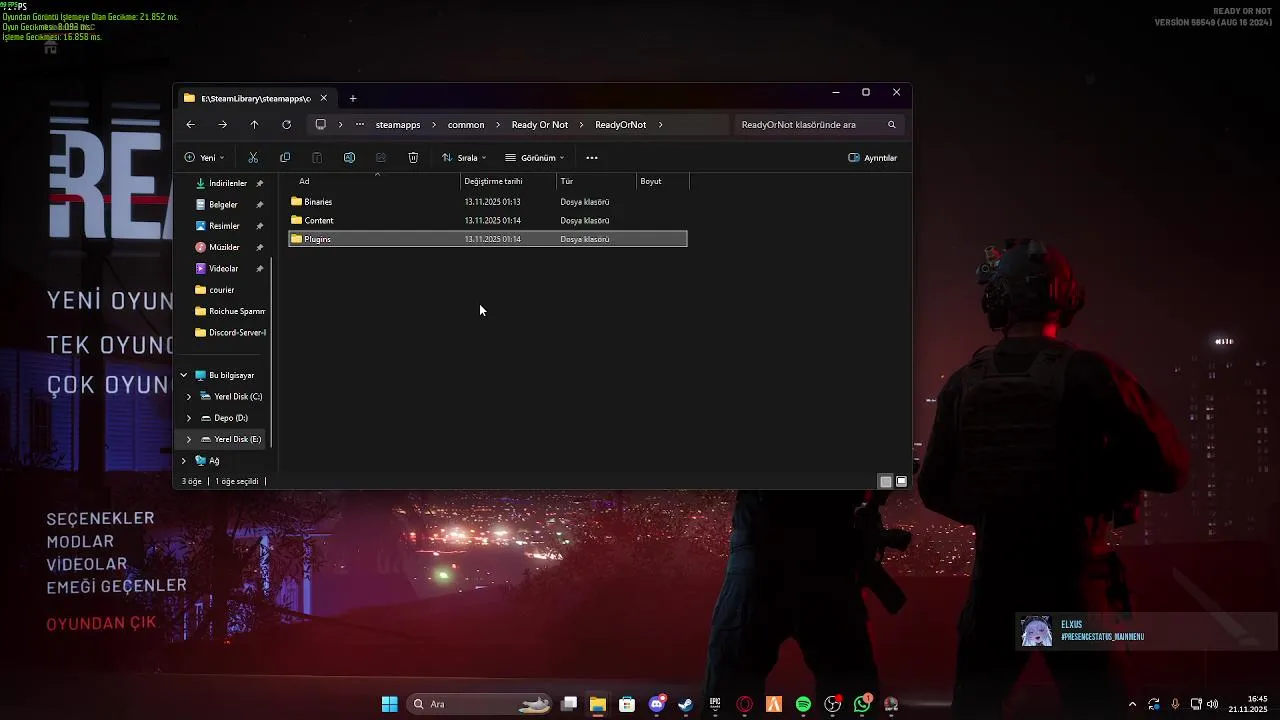1280x720 pixels.
Task: Expand the Depo (D:) tree node
Action: point(189,418)
